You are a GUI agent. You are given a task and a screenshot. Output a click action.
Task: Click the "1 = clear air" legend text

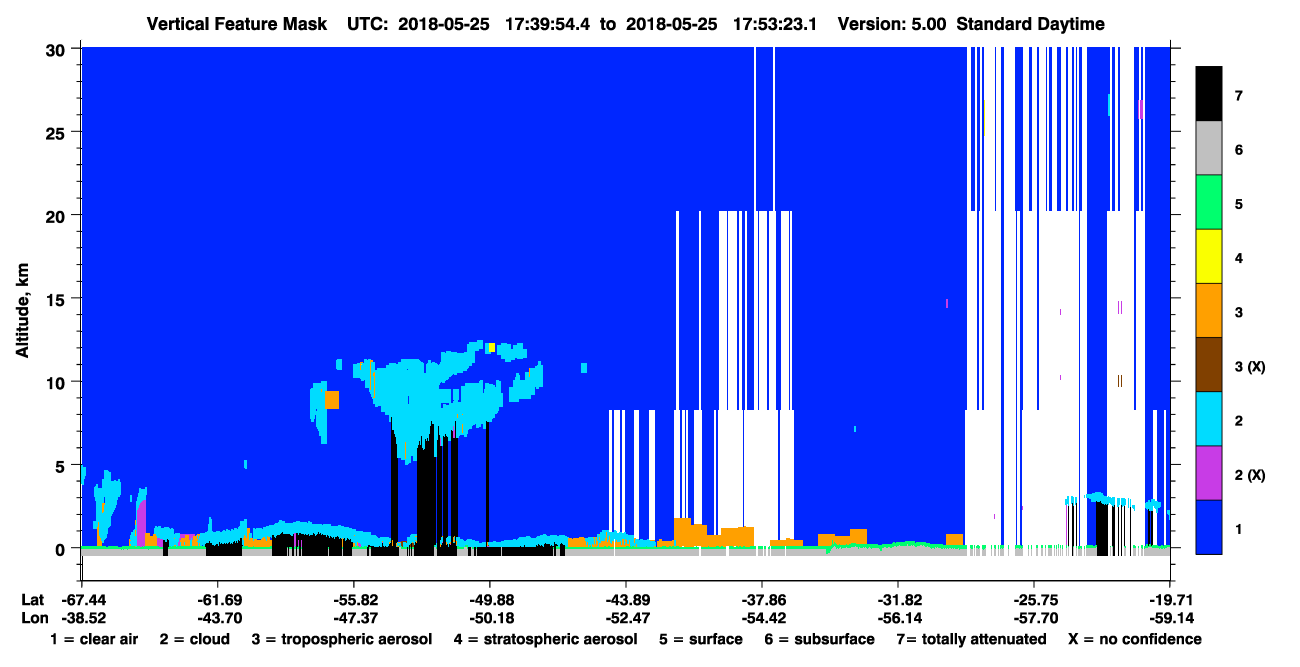pos(94,639)
